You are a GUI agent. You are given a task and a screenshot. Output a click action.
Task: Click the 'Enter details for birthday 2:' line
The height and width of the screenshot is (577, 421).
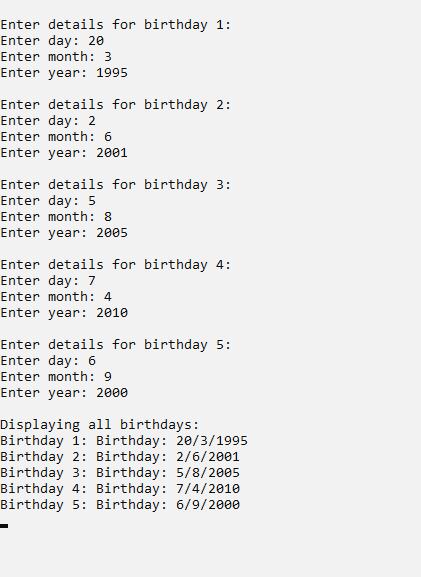(116, 105)
